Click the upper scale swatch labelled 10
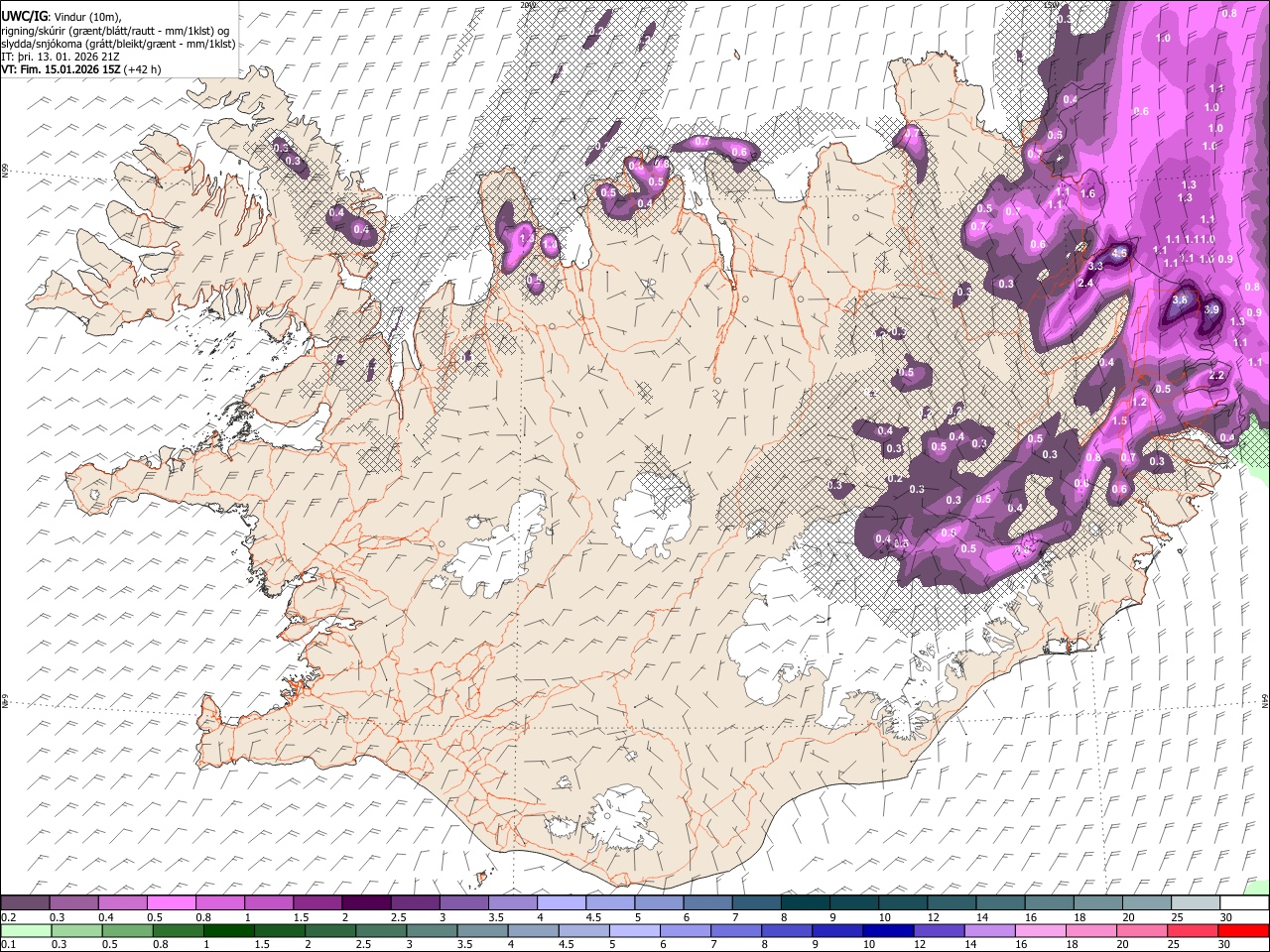 point(903,903)
